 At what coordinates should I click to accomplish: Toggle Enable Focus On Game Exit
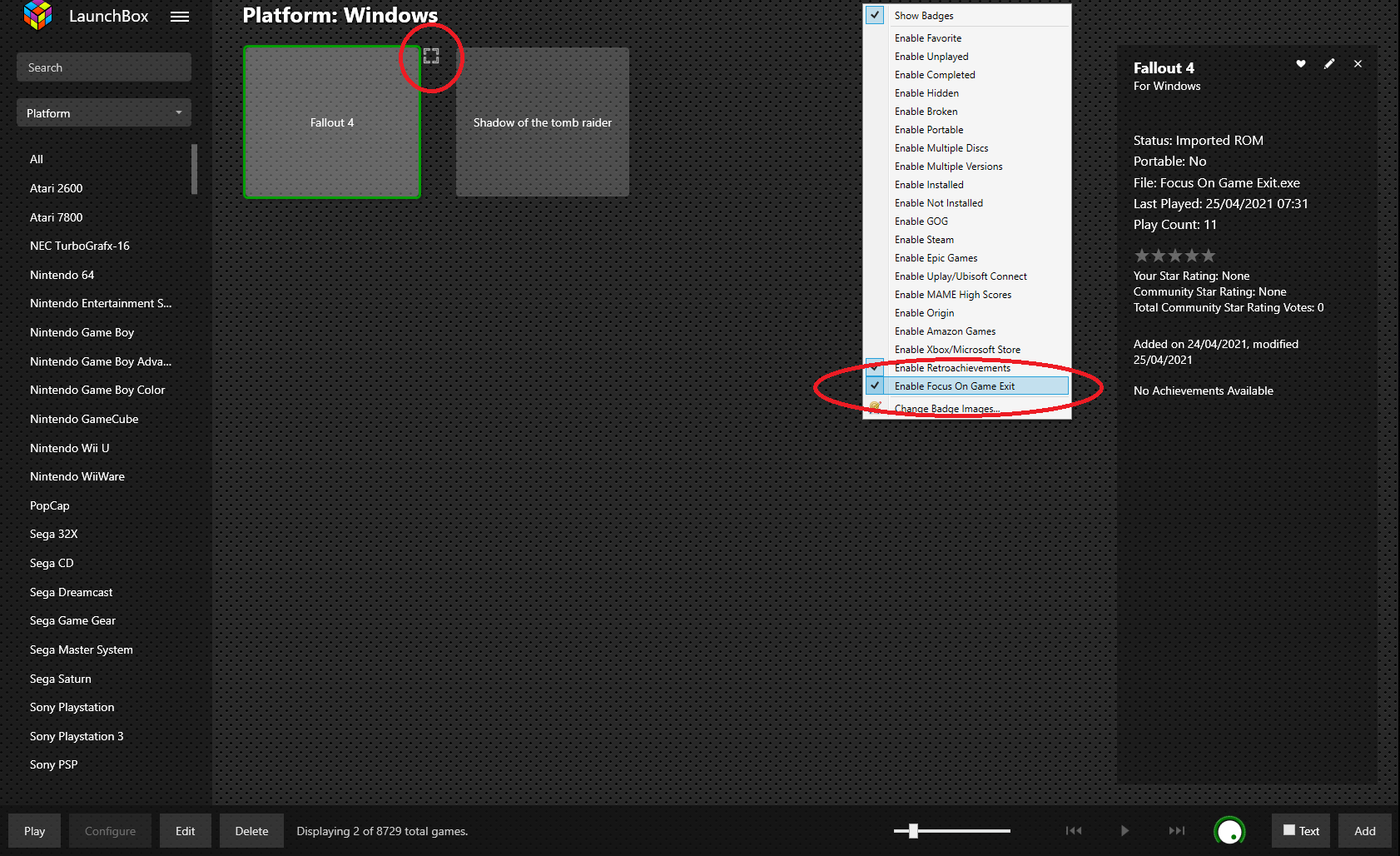pyautogui.click(x=875, y=386)
